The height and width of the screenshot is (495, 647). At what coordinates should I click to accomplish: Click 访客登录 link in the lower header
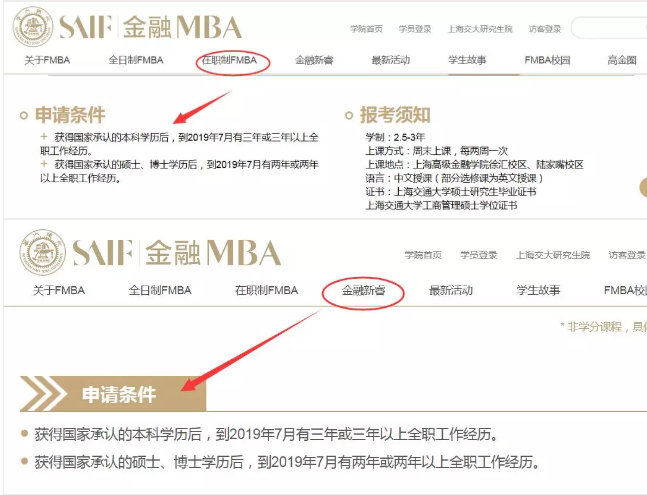coord(626,255)
